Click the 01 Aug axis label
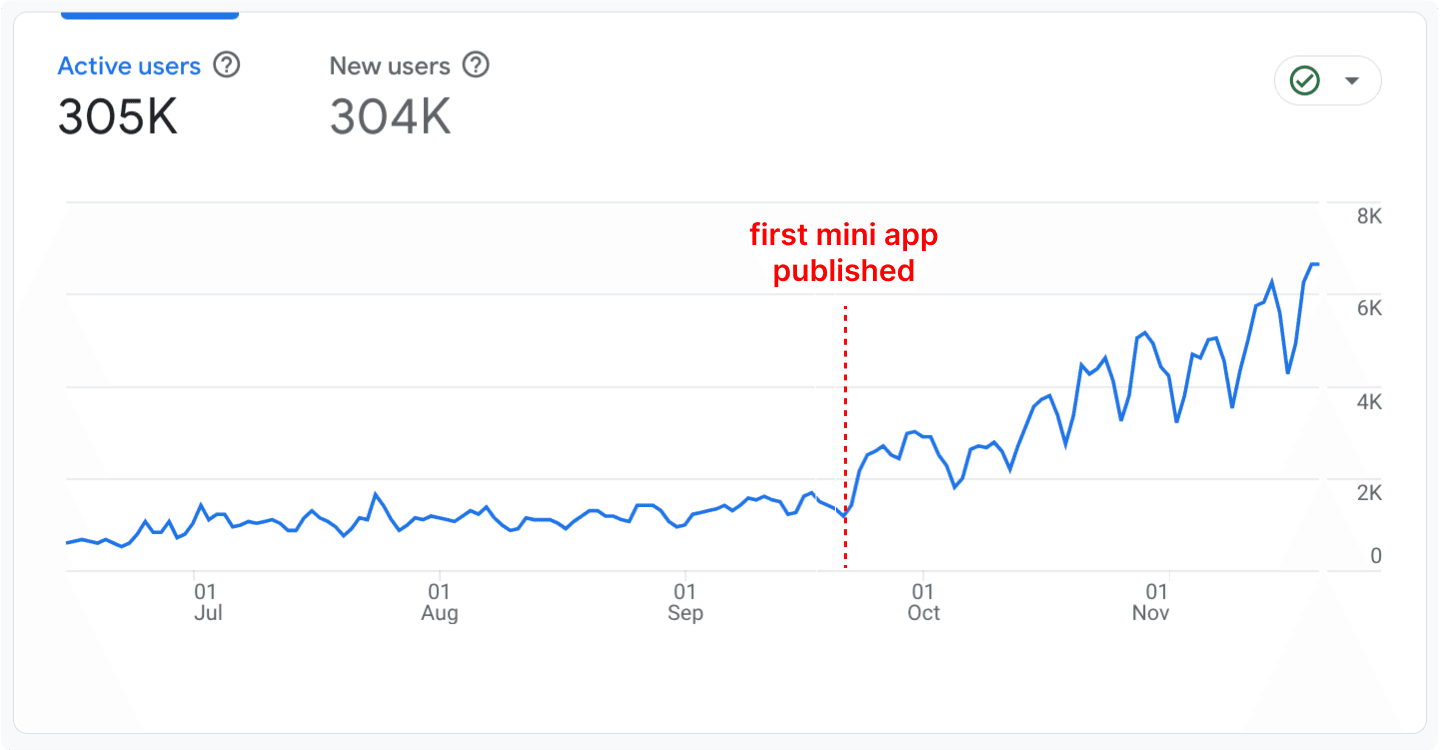Viewport: 1440px width, 750px height. 439,602
